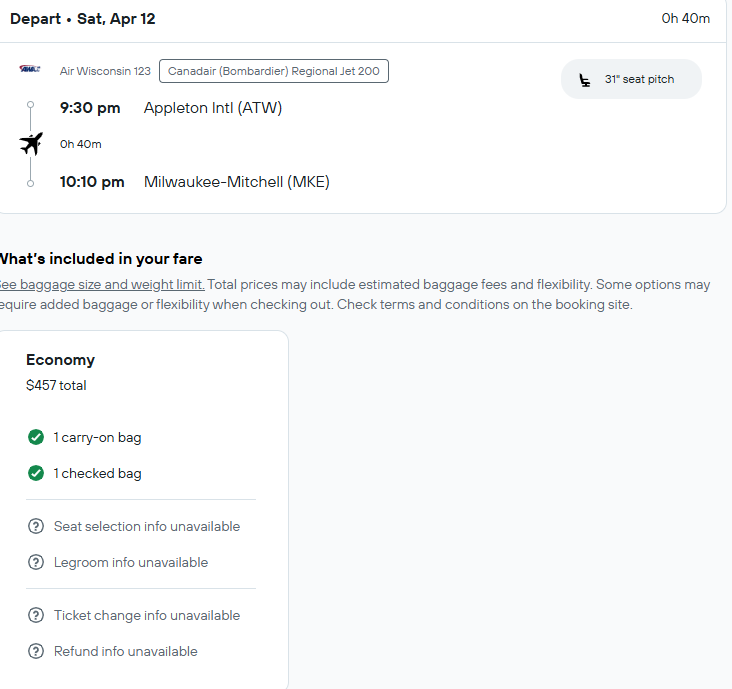The image size is (732, 689).
Task: Click the seat icon beside seat pitch
Action: 584,80
